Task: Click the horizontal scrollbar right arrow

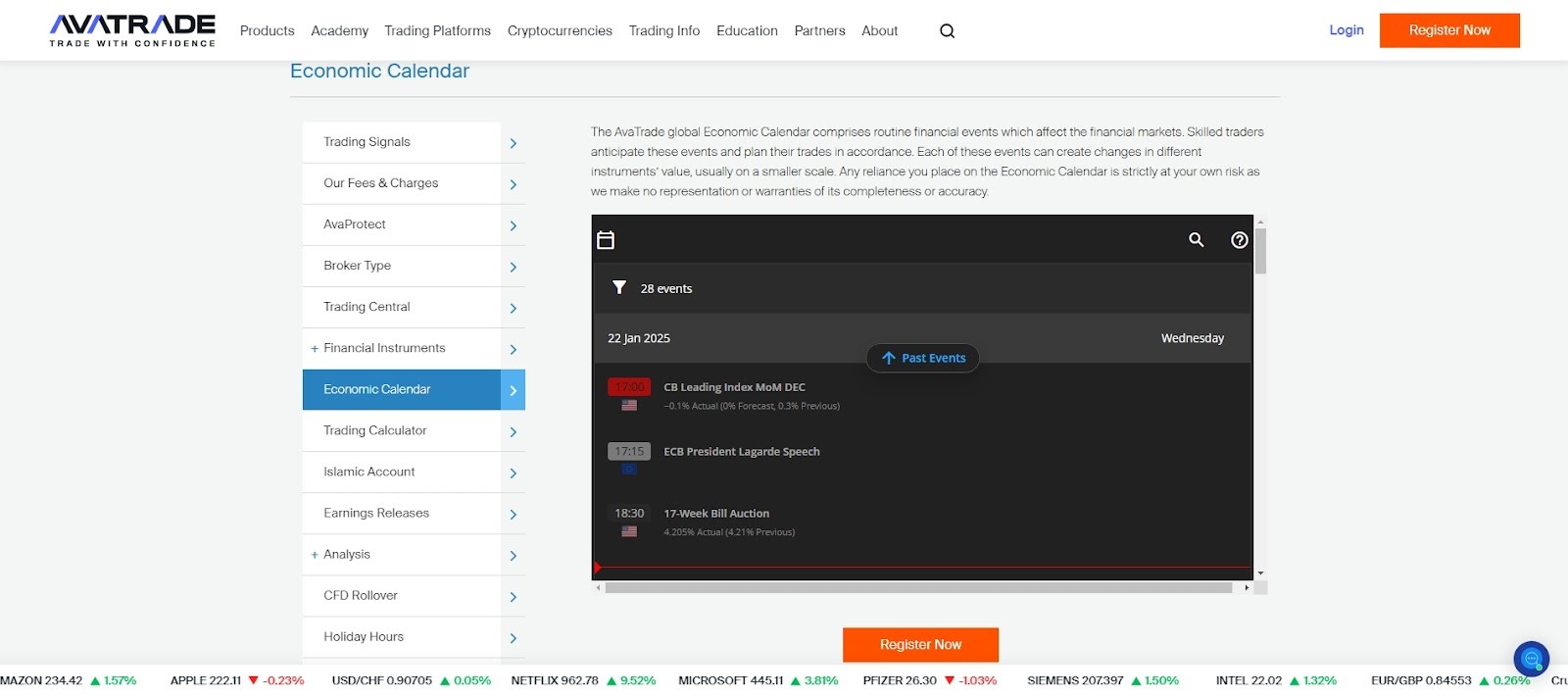Action: coord(1247,588)
